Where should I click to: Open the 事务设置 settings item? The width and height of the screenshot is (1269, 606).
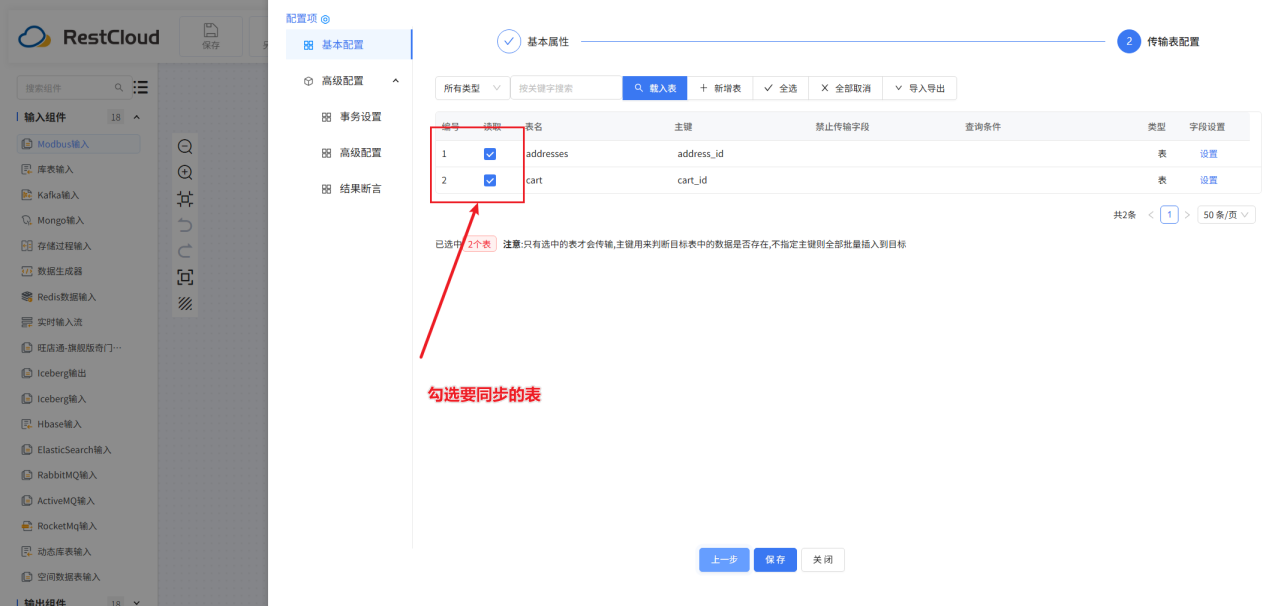point(360,116)
